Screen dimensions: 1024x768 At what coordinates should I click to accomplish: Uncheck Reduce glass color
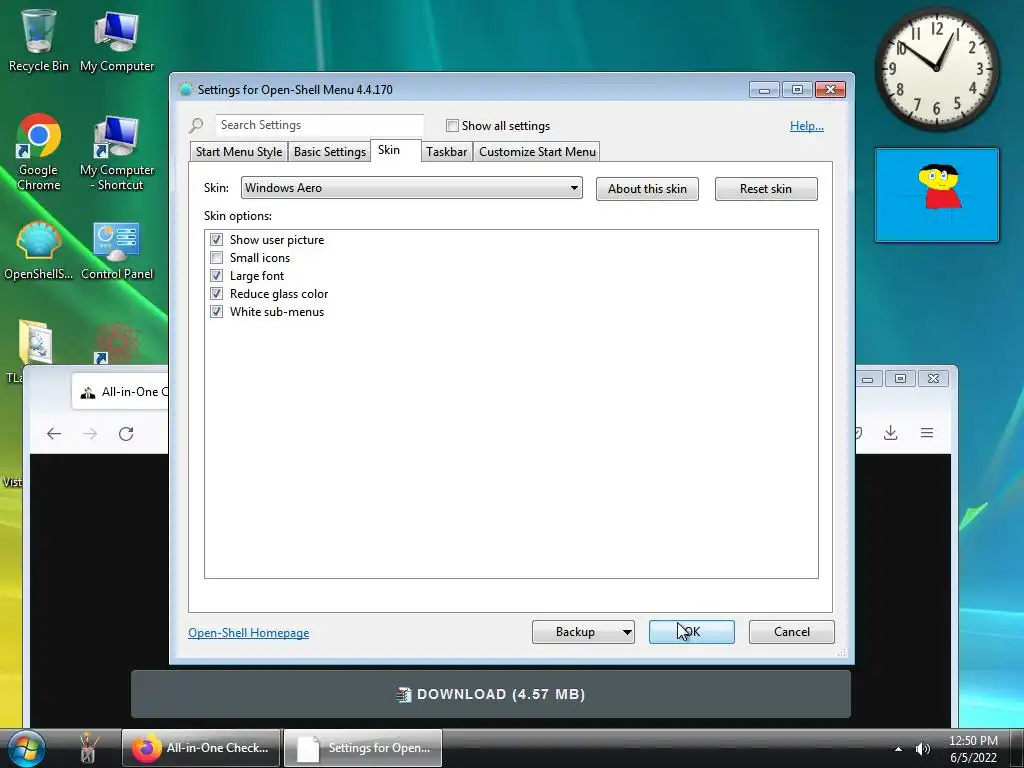coord(216,294)
